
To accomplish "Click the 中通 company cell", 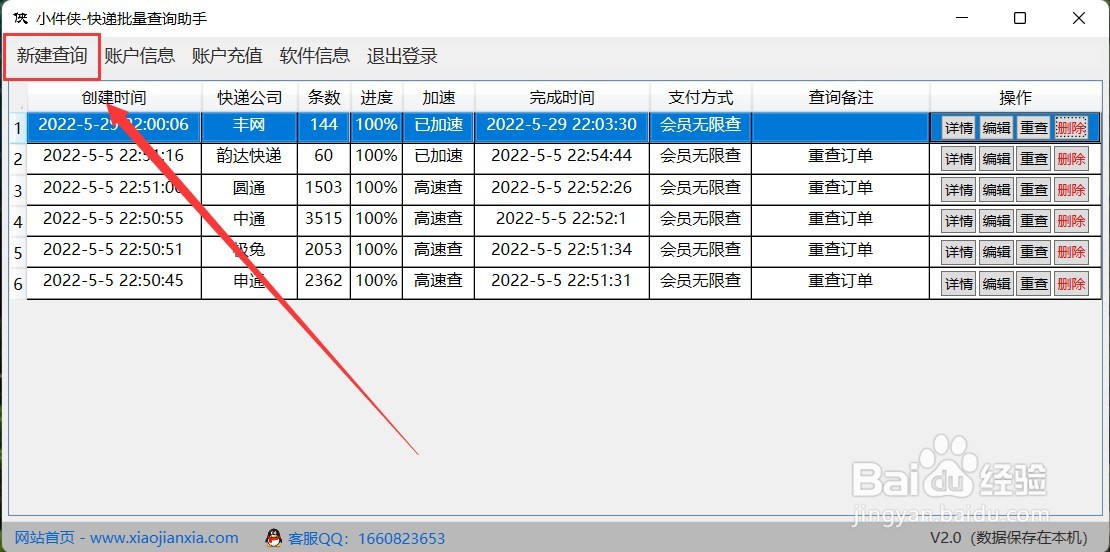I will [x=249, y=219].
